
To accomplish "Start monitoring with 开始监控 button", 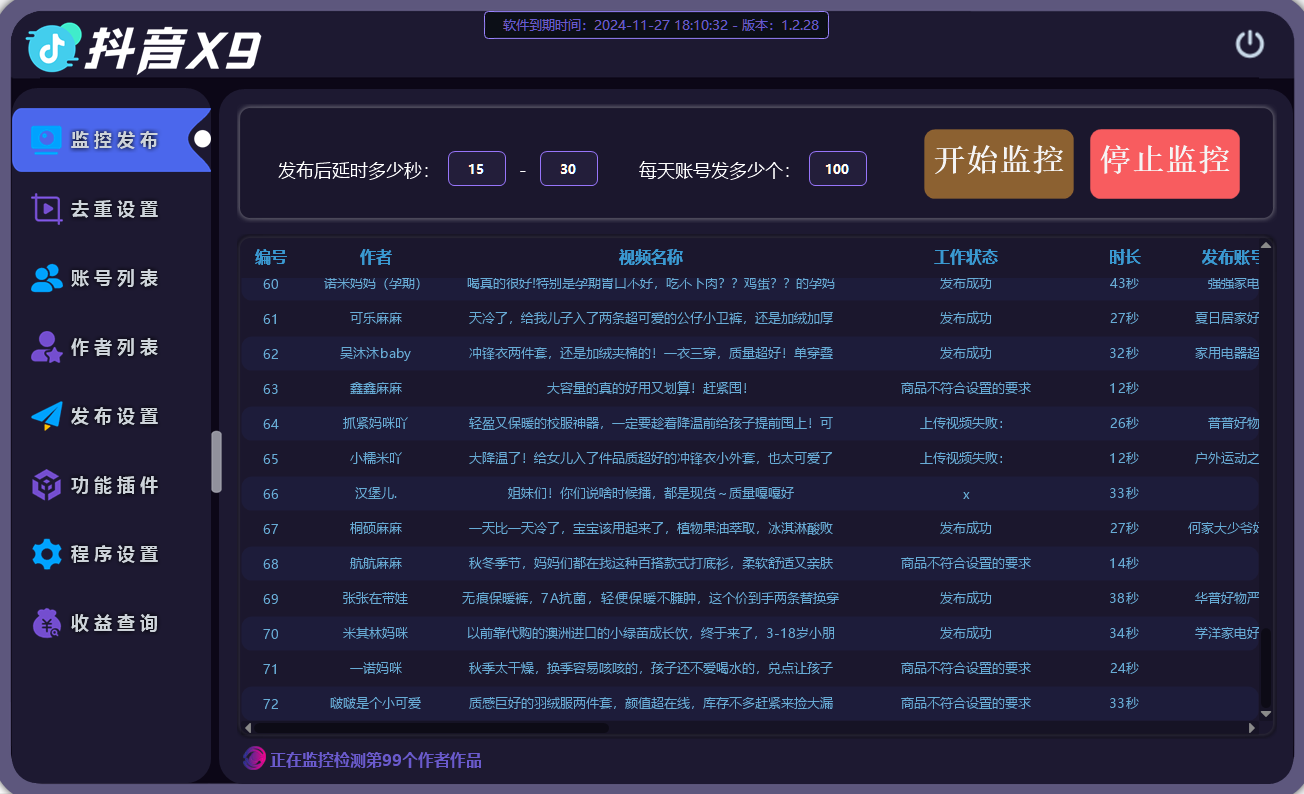I will pos(998,164).
